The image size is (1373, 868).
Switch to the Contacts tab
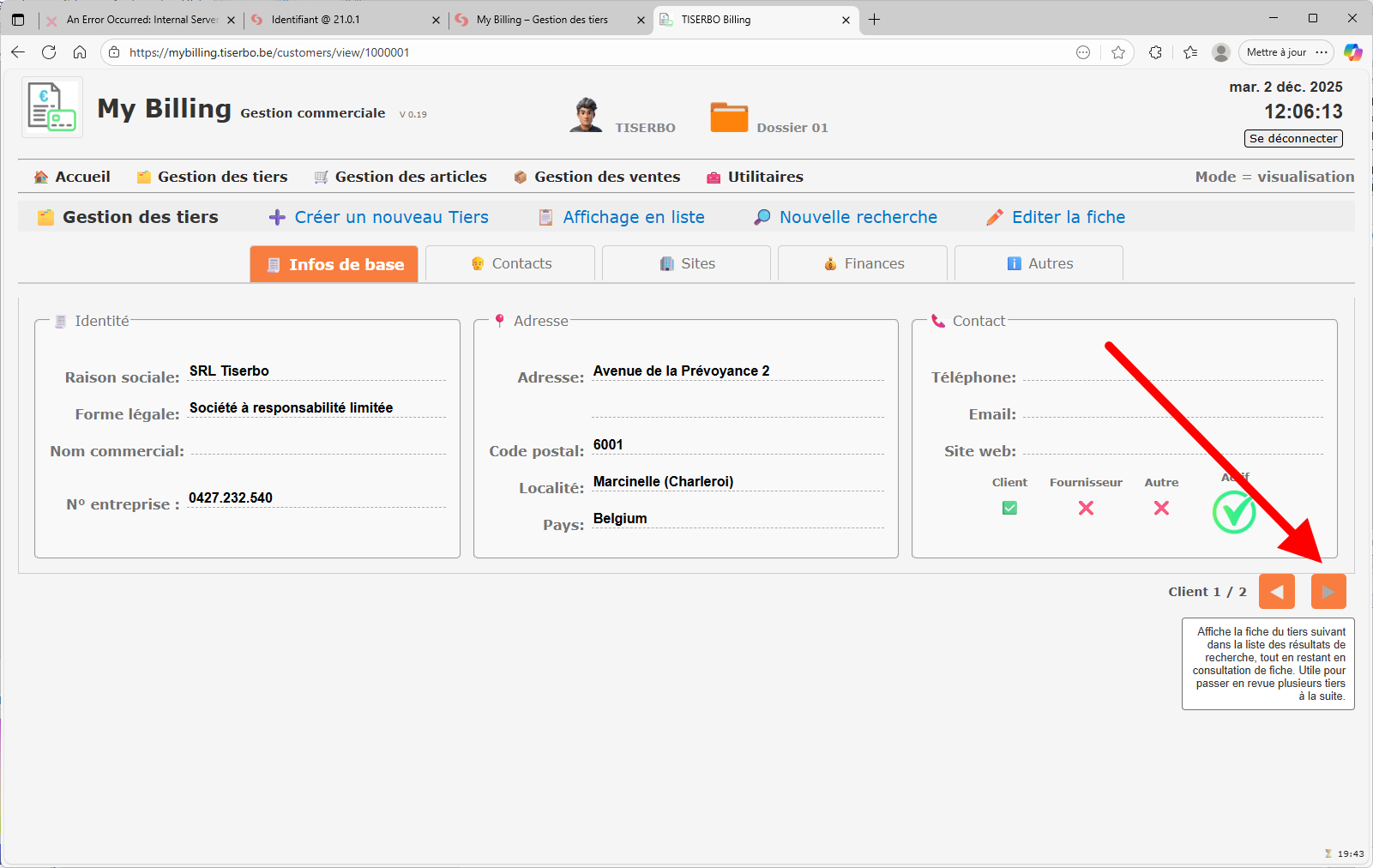click(510, 263)
